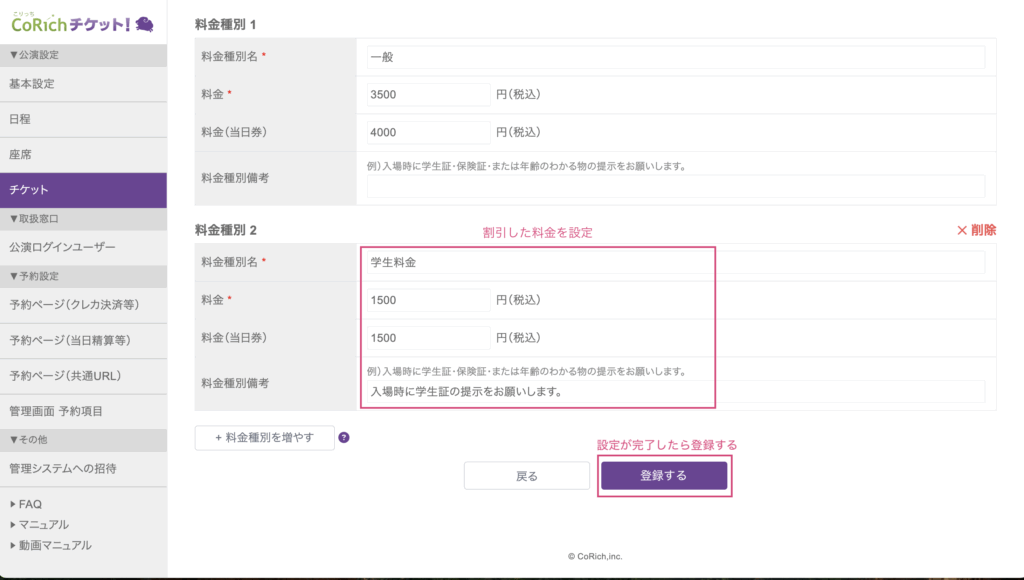Expand the マニュアル section
The image size is (1024, 580).
click(x=40, y=524)
